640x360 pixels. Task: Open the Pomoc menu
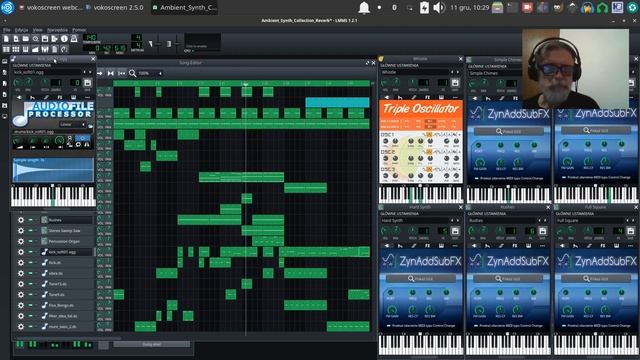pyautogui.click(x=79, y=30)
